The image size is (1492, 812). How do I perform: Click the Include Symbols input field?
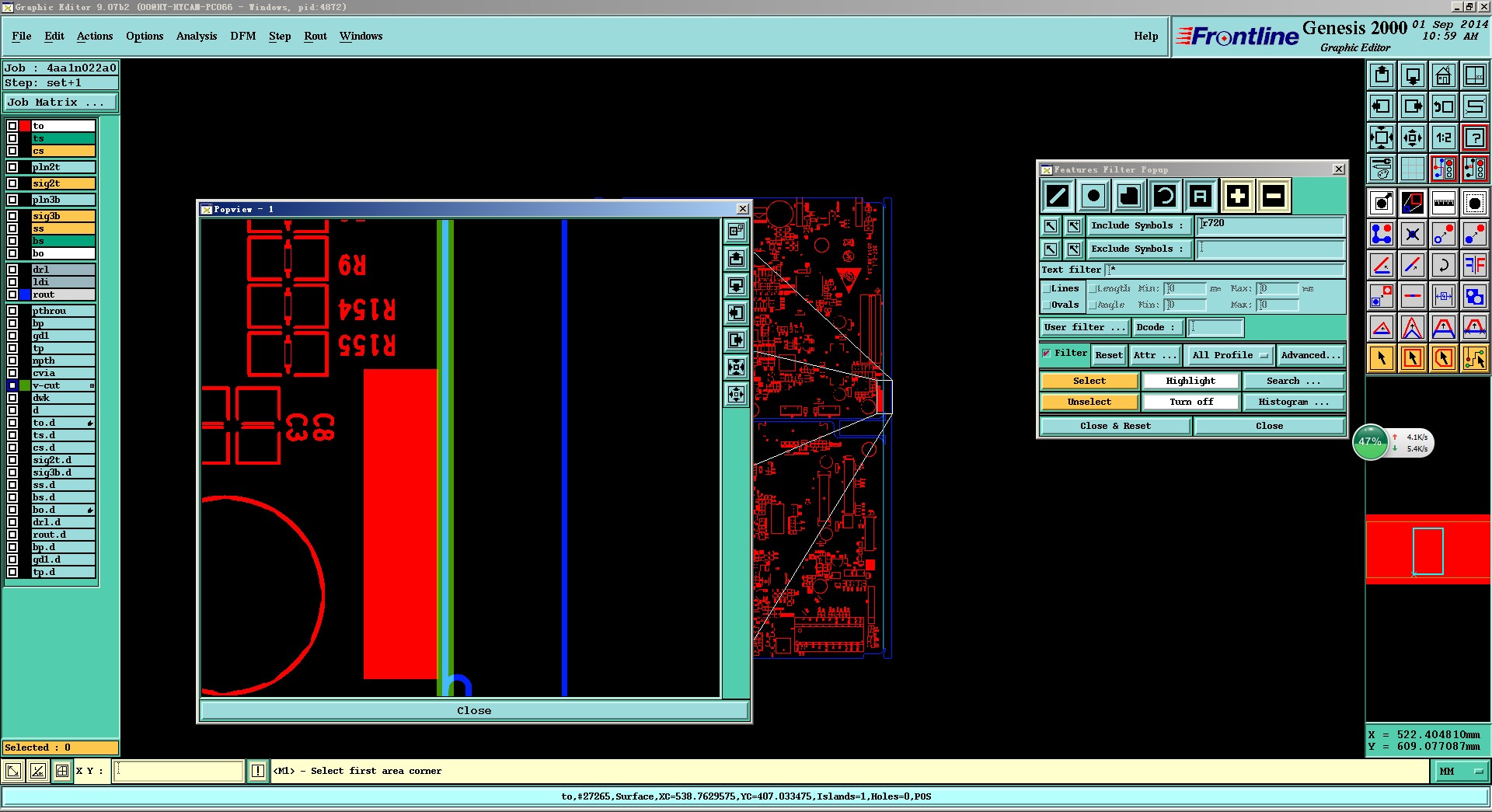tap(1271, 225)
